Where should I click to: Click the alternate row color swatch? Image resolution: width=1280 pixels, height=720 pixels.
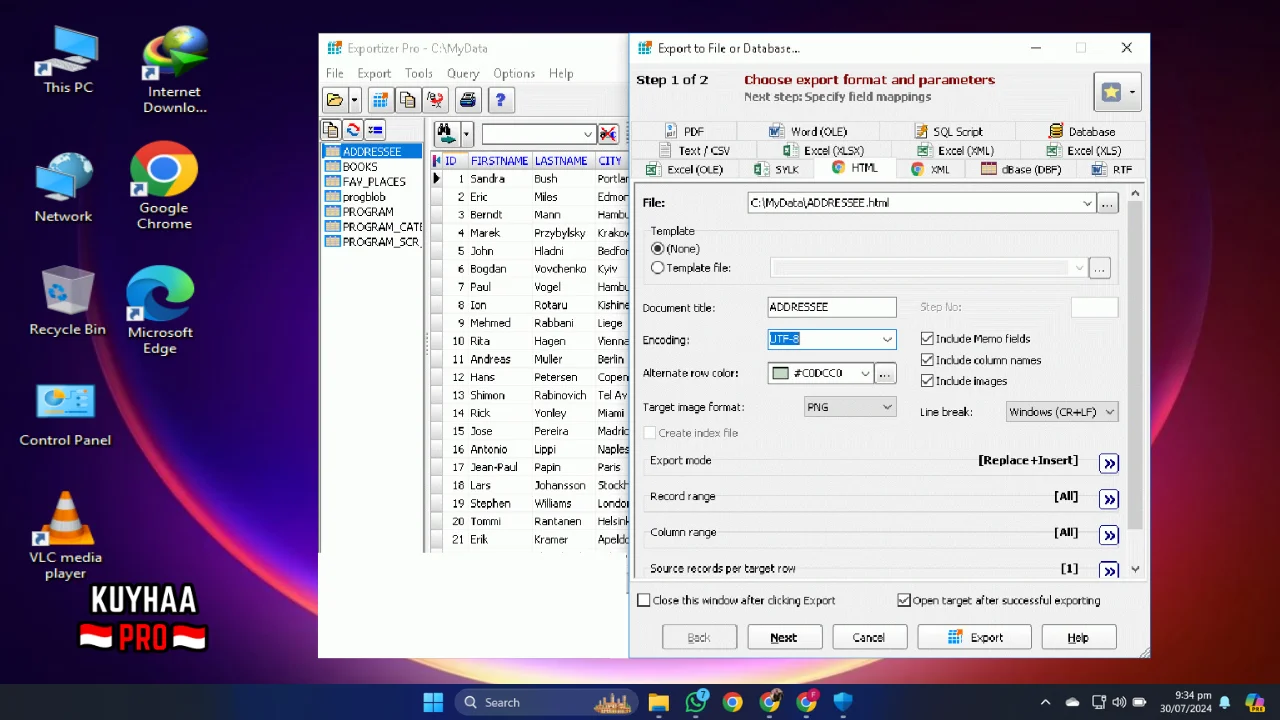coord(781,373)
